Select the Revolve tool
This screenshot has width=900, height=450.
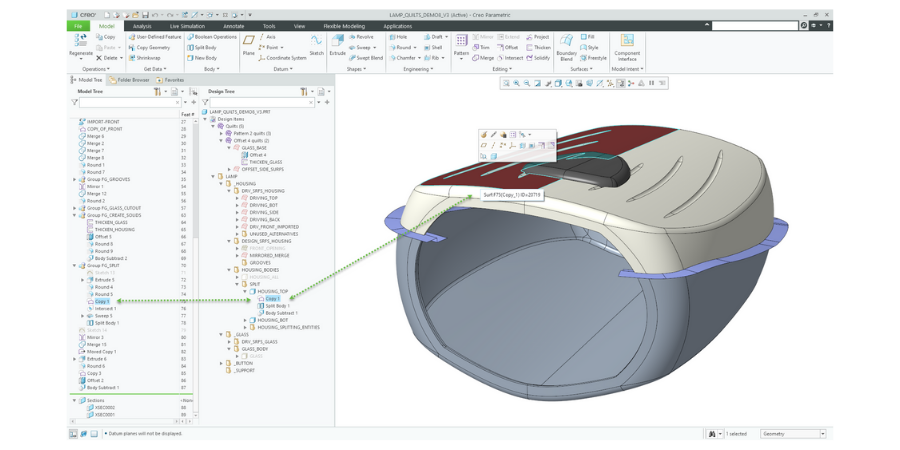tap(361, 37)
